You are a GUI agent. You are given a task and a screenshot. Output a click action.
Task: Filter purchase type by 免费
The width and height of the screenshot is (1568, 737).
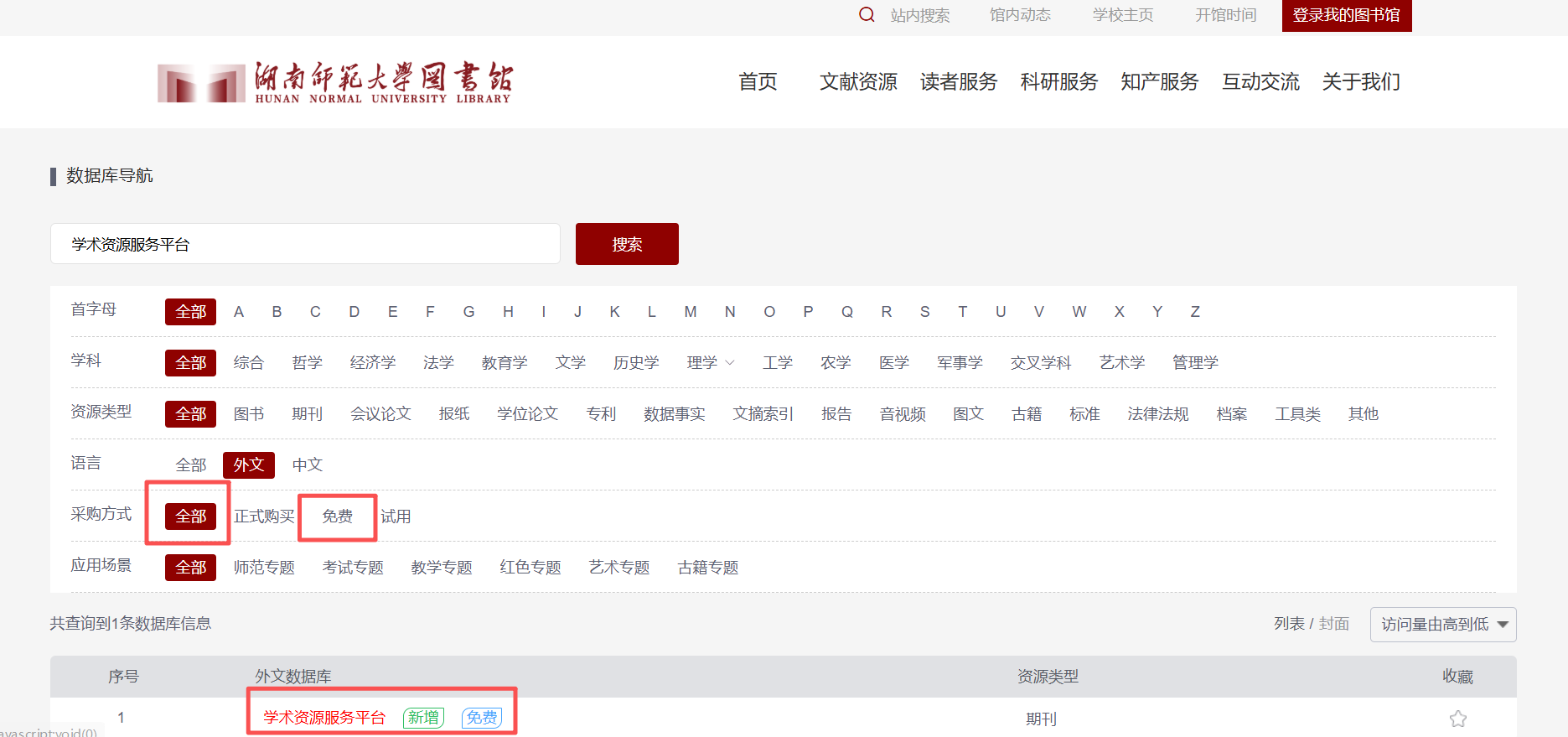338,516
